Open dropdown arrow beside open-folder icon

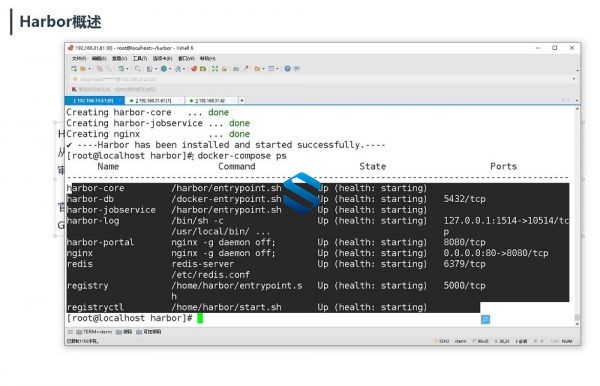click(x=90, y=69)
